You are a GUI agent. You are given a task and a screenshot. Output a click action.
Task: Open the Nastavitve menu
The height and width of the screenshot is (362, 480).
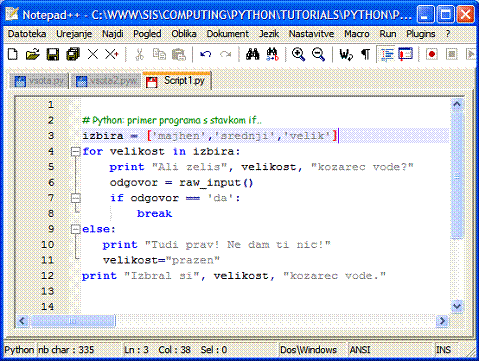tap(311, 34)
